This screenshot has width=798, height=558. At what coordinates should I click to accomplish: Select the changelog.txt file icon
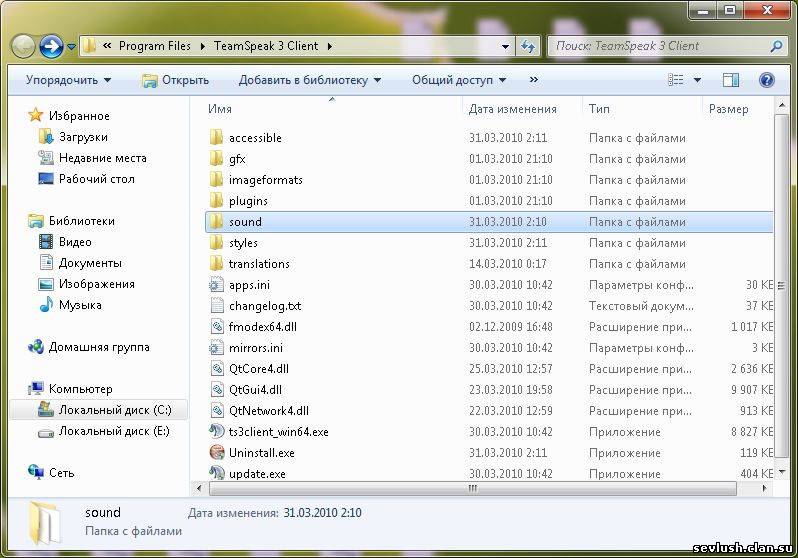(217, 305)
